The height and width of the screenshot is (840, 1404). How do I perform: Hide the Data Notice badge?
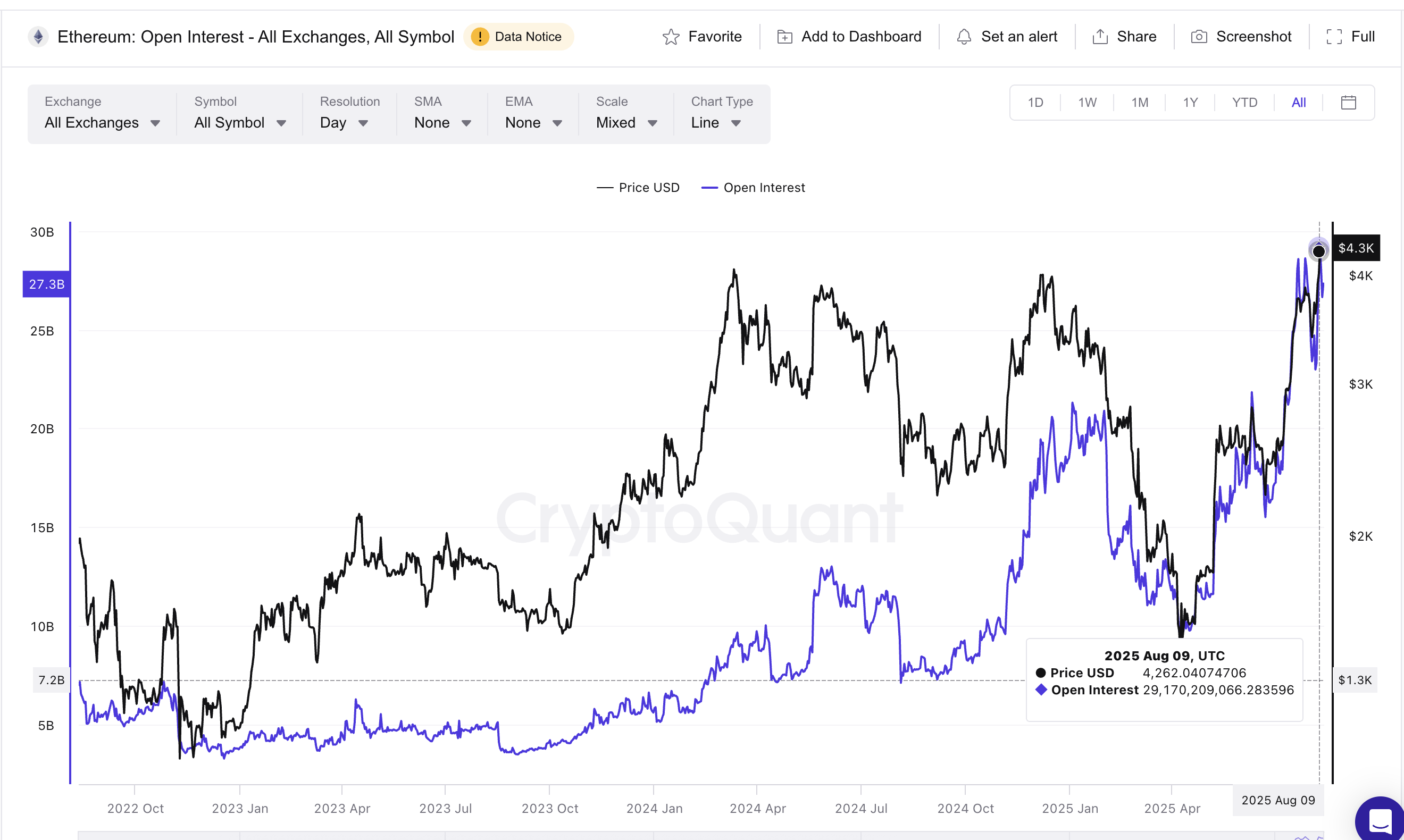click(519, 36)
